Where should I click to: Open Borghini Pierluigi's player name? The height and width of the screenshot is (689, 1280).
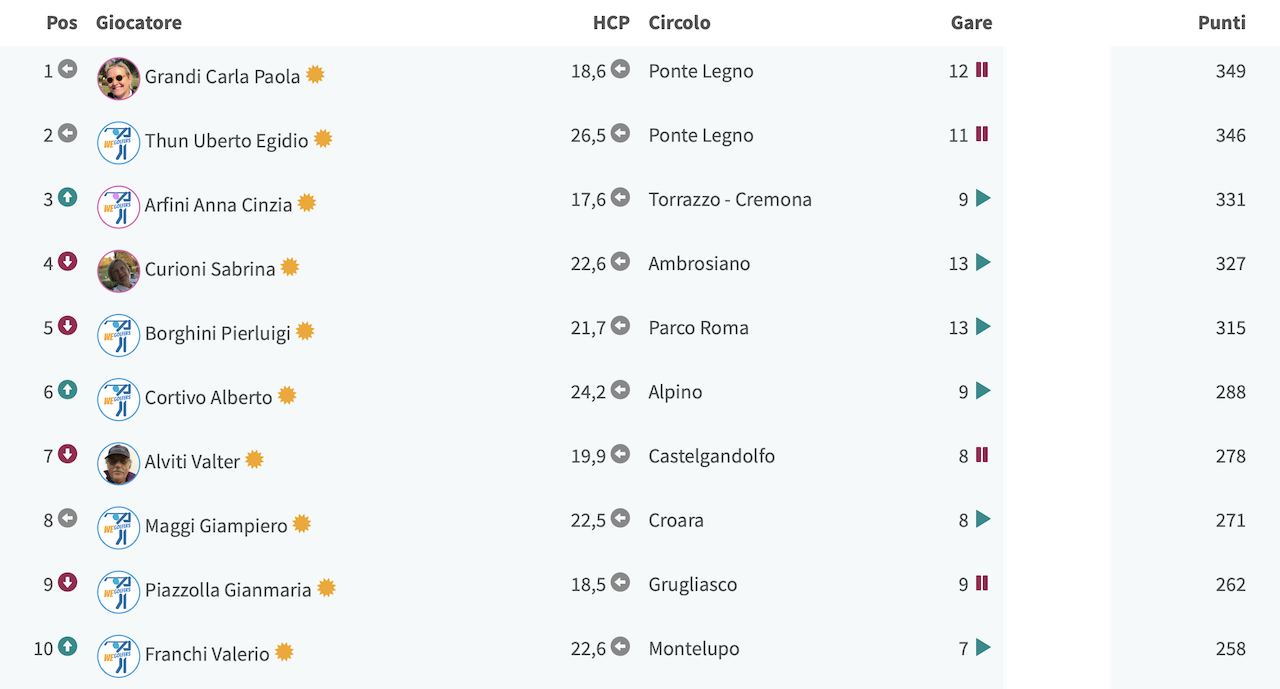tap(218, 333)
